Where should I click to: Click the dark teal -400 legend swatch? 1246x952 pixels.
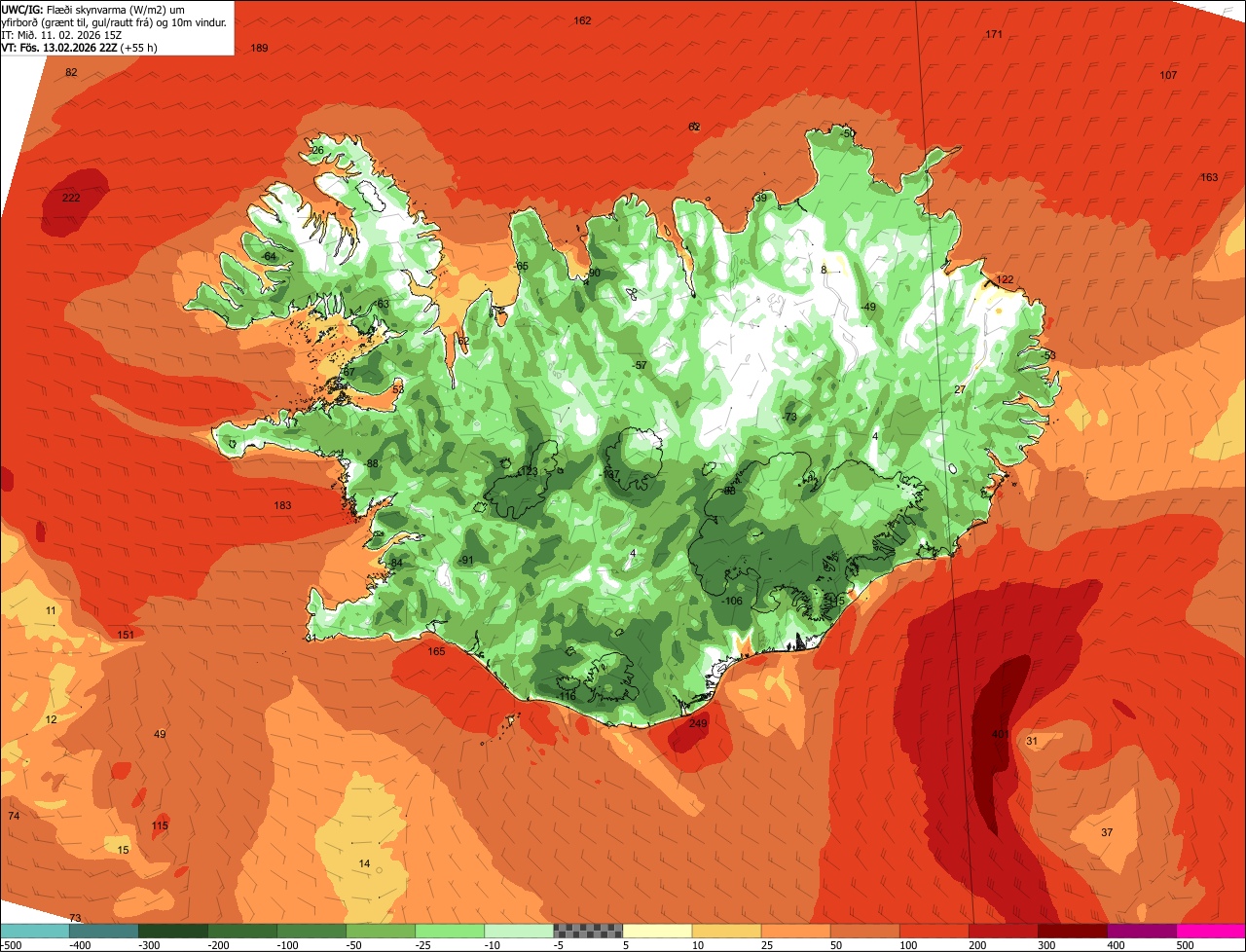coord(103,931)
